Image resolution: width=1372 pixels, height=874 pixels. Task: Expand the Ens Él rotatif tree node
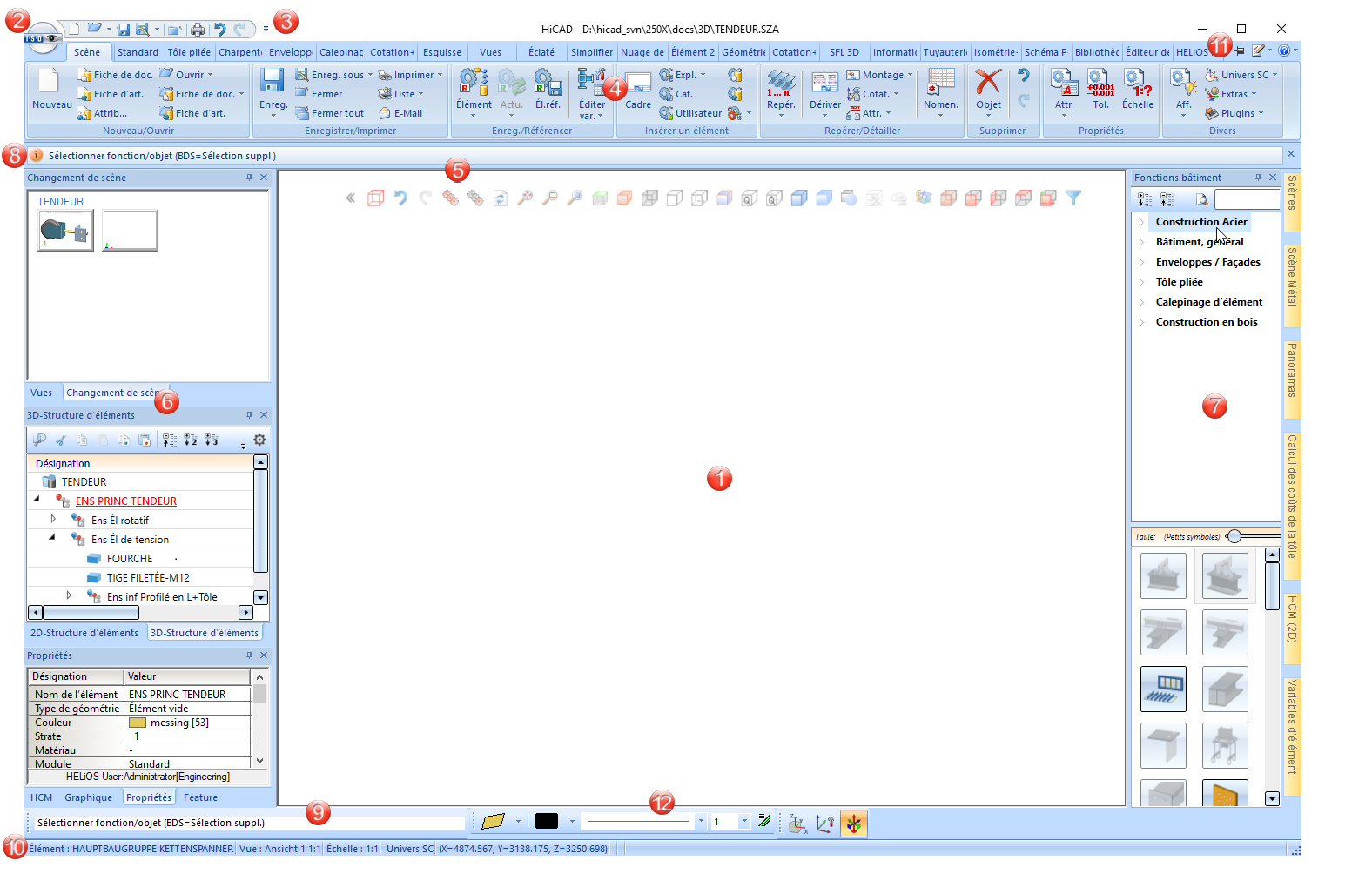(53, 519)
